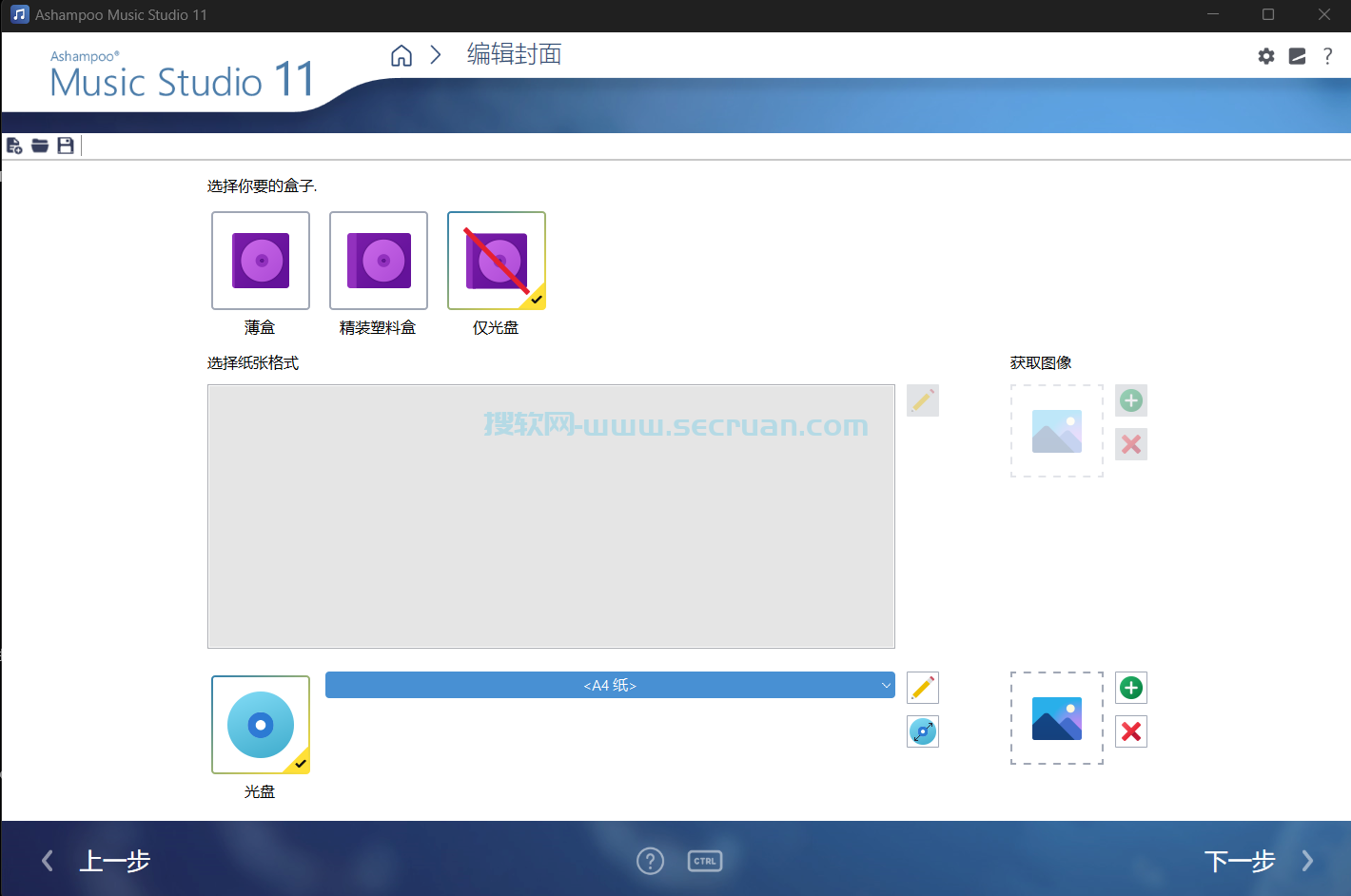Click the 编辑封面 breadcrumb title
Image resolution: width=1351 pixels, height=896 pixels.
tap(515, 54)
